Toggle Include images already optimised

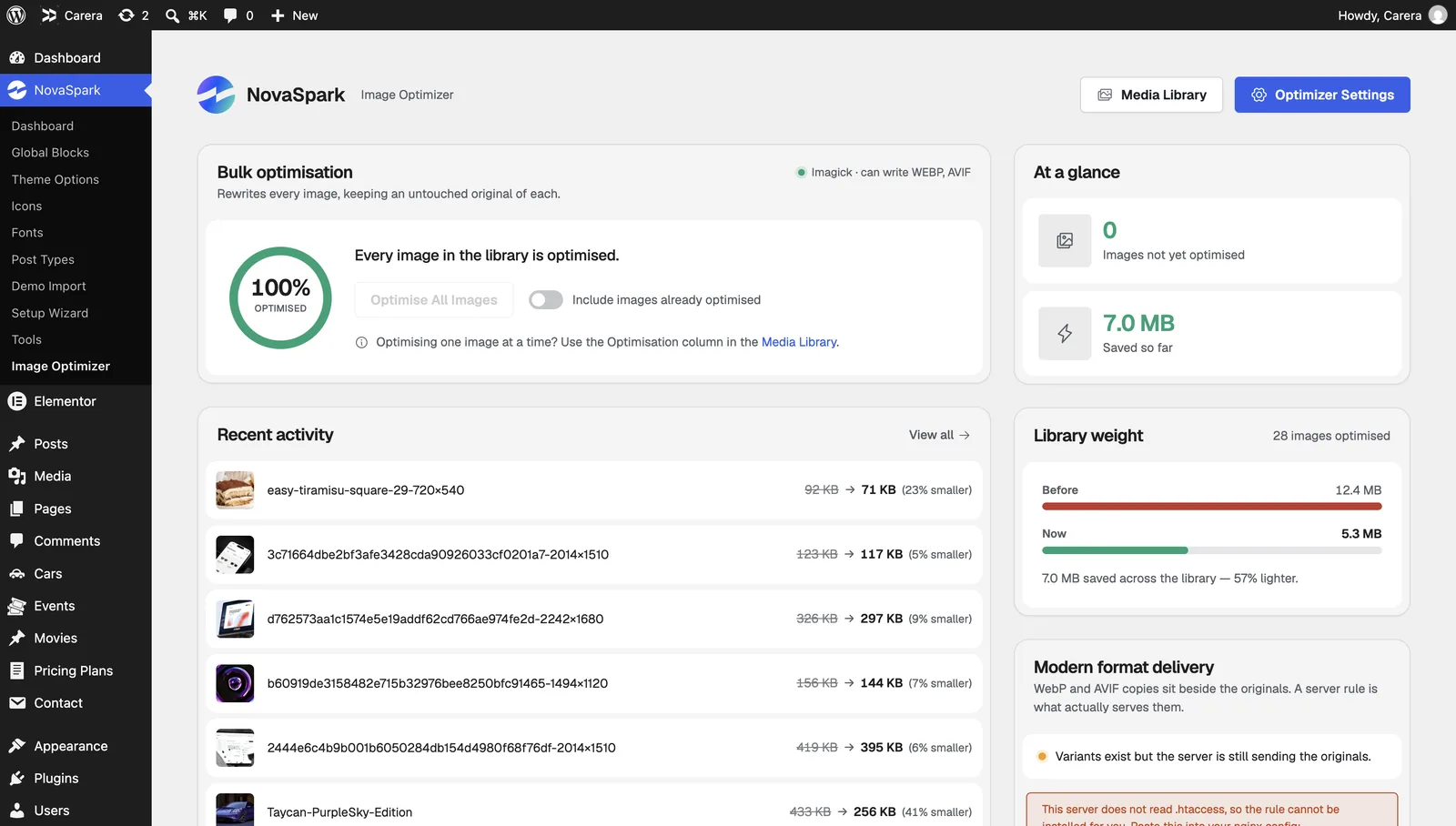(546, 300)
